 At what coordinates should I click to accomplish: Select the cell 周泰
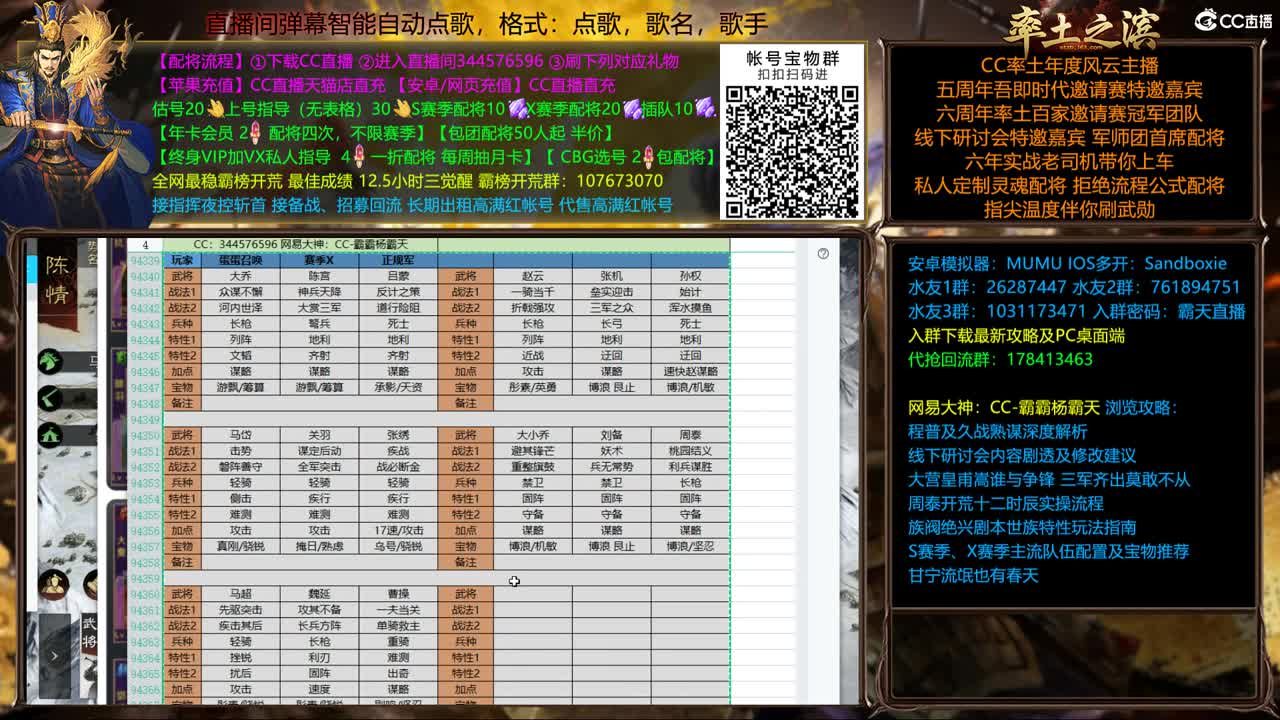click(690, 435)
